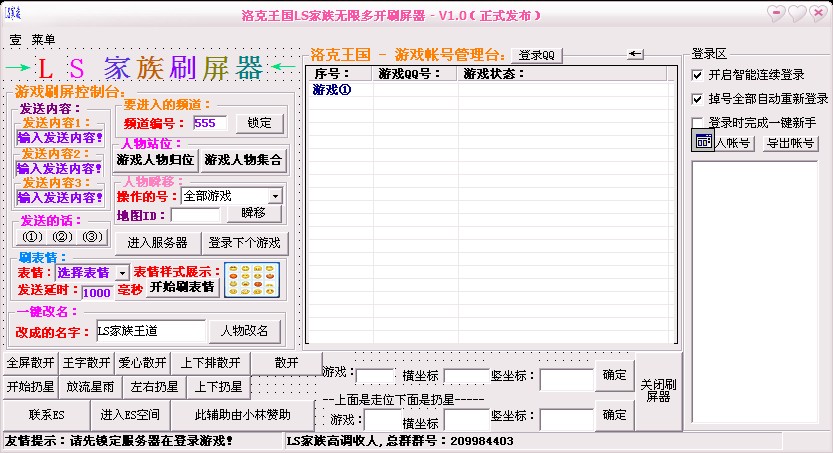This screenshot has width=833, height=453.
Task: Click the 瞬移 teleport button
Action: (x=253, y=213)
